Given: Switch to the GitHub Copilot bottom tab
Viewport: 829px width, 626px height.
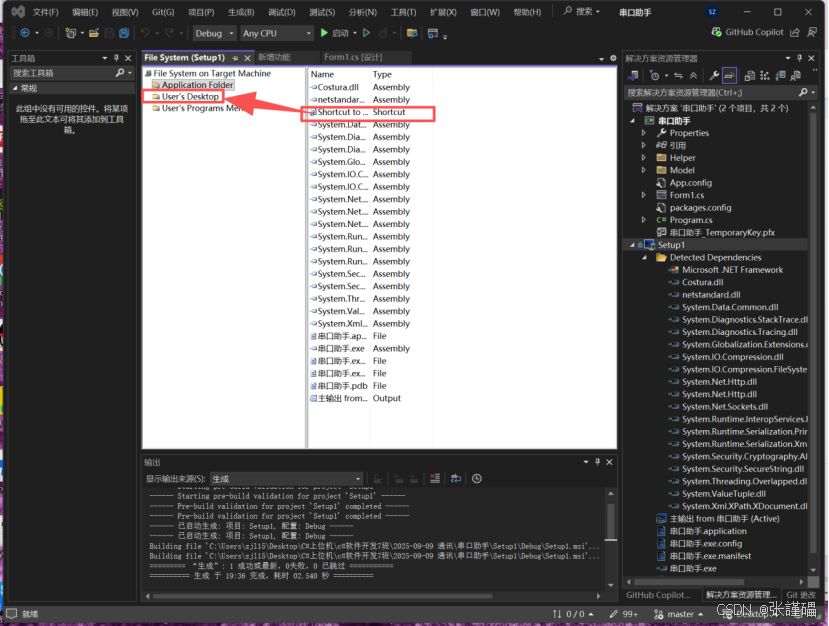Looking at the screenshot, I should click(x=659, y=595).
